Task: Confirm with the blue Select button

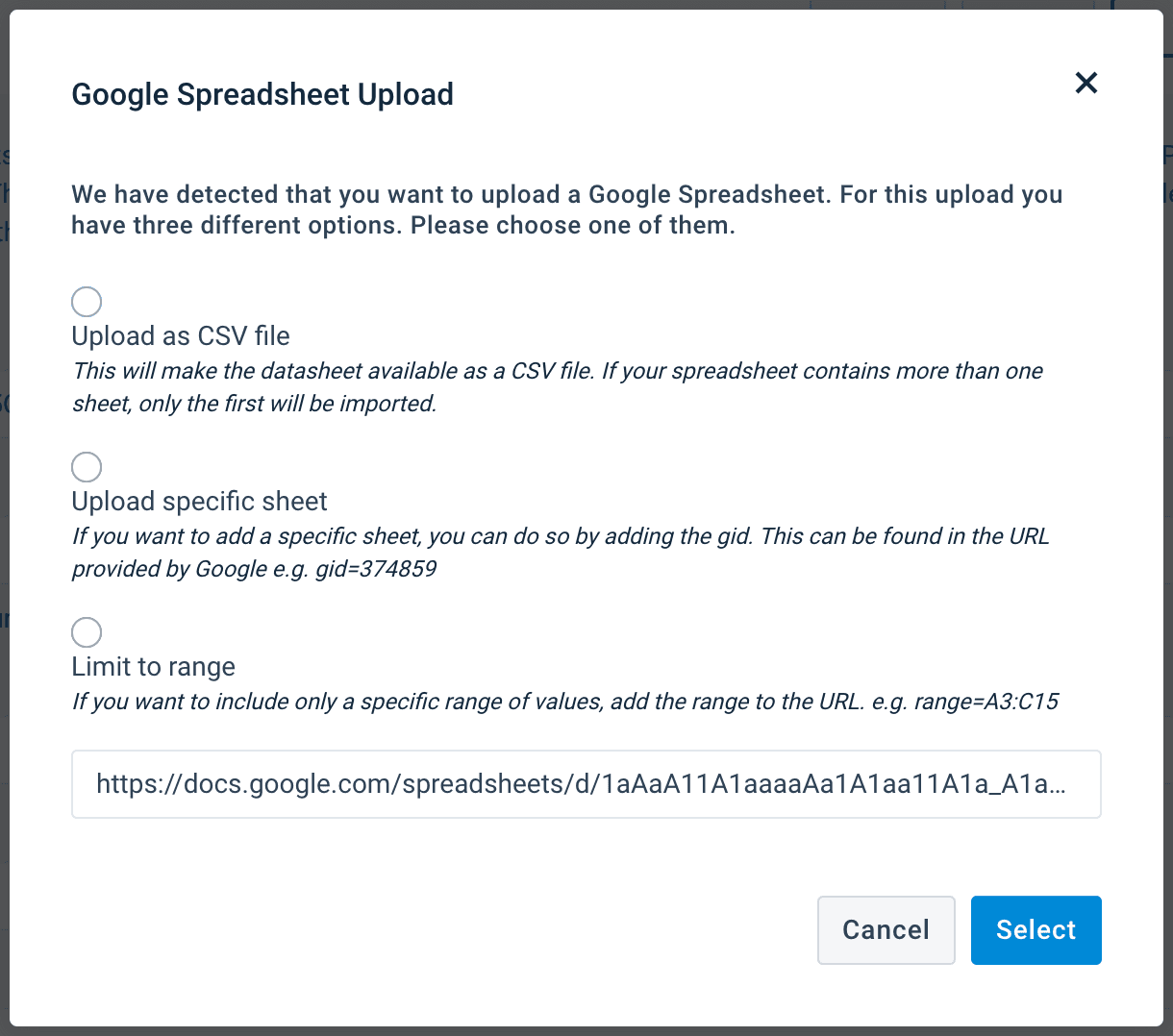Action: point(1036,930)
